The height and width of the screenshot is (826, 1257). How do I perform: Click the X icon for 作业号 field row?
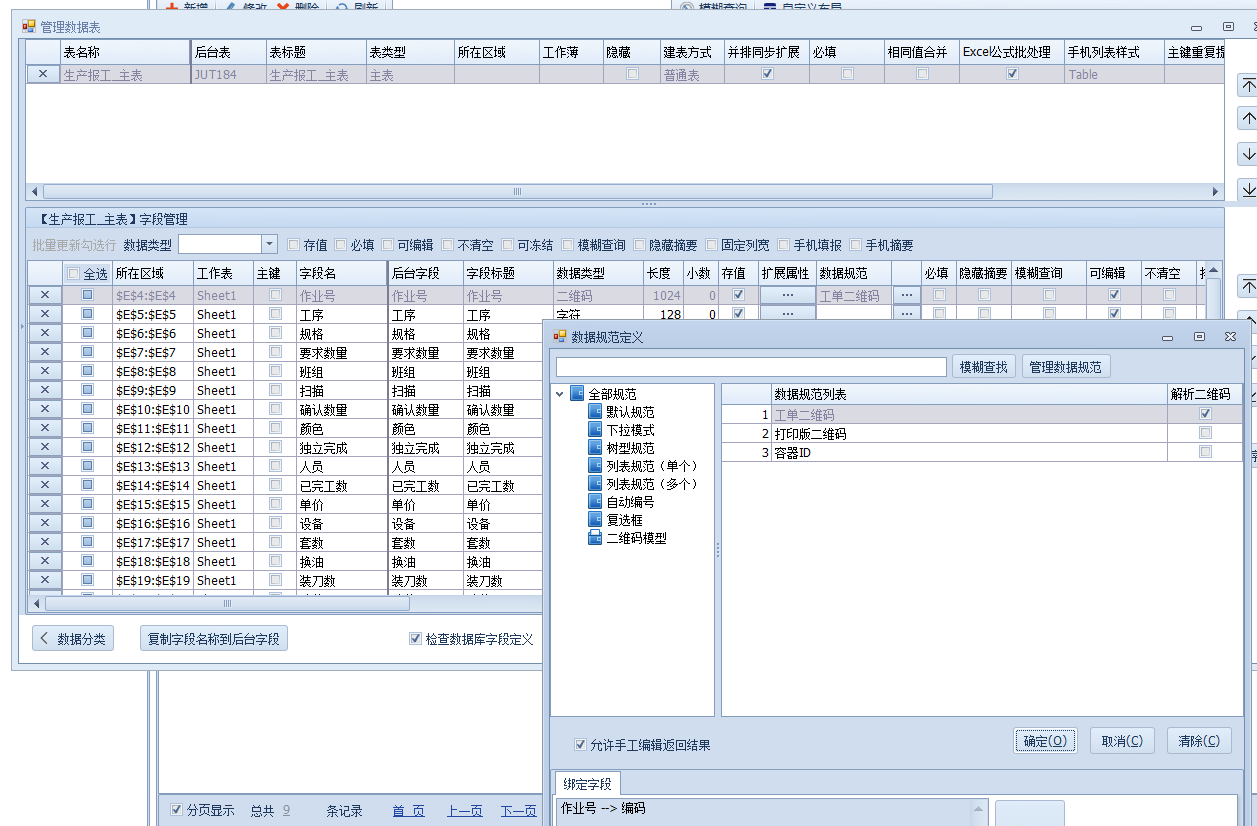coord(45,295)
